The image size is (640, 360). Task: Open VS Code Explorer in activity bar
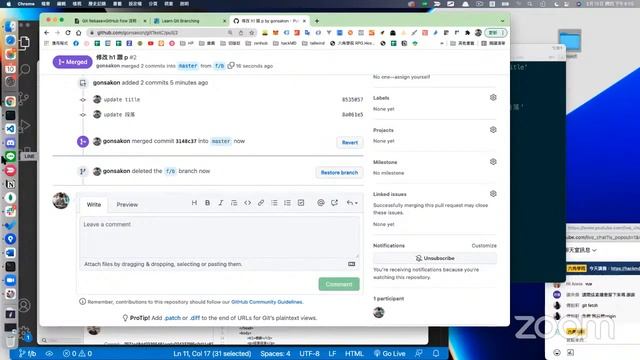pyautogui.click(x=24, y=42)
